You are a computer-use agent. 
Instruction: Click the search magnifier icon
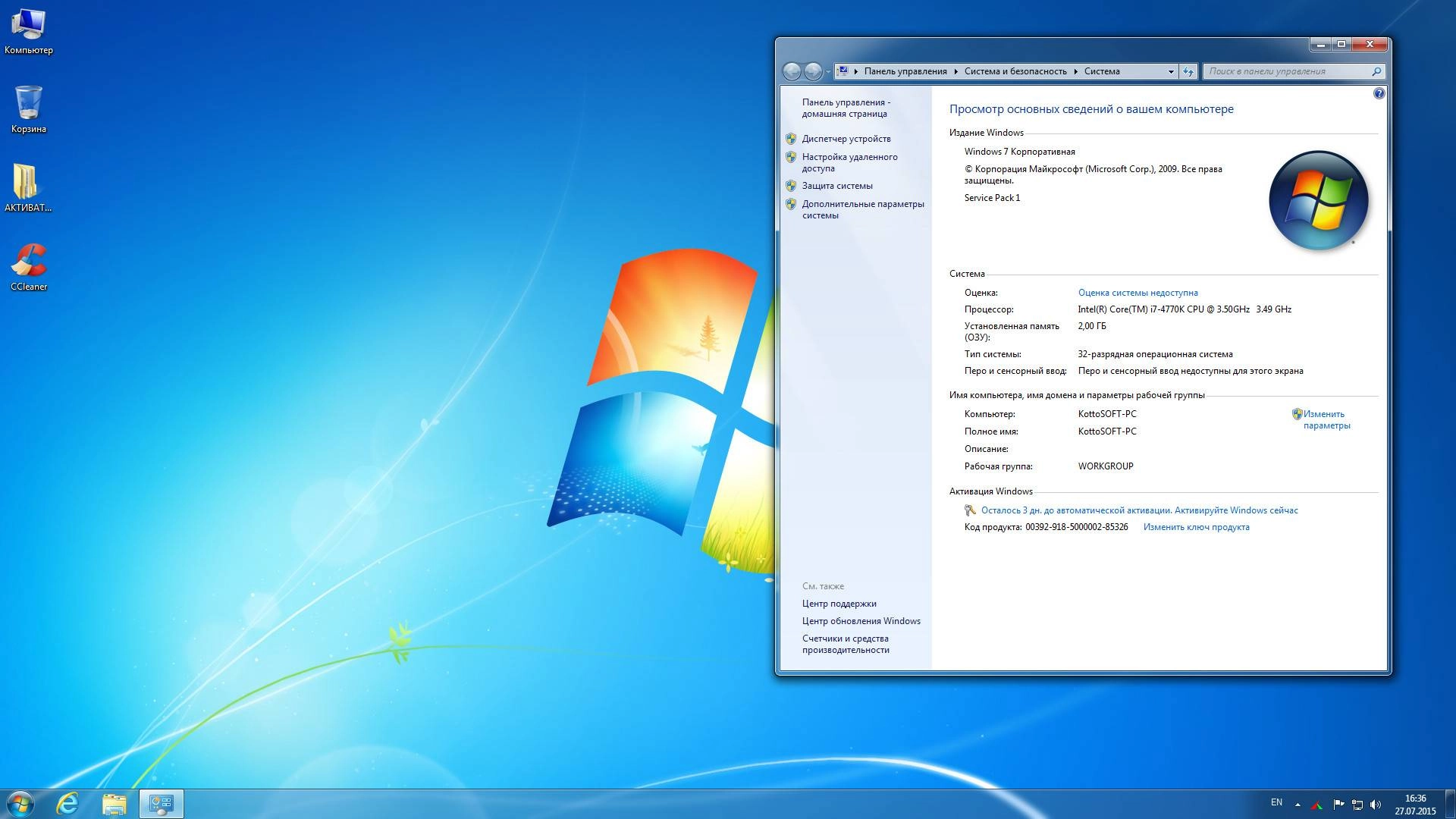1376,71
